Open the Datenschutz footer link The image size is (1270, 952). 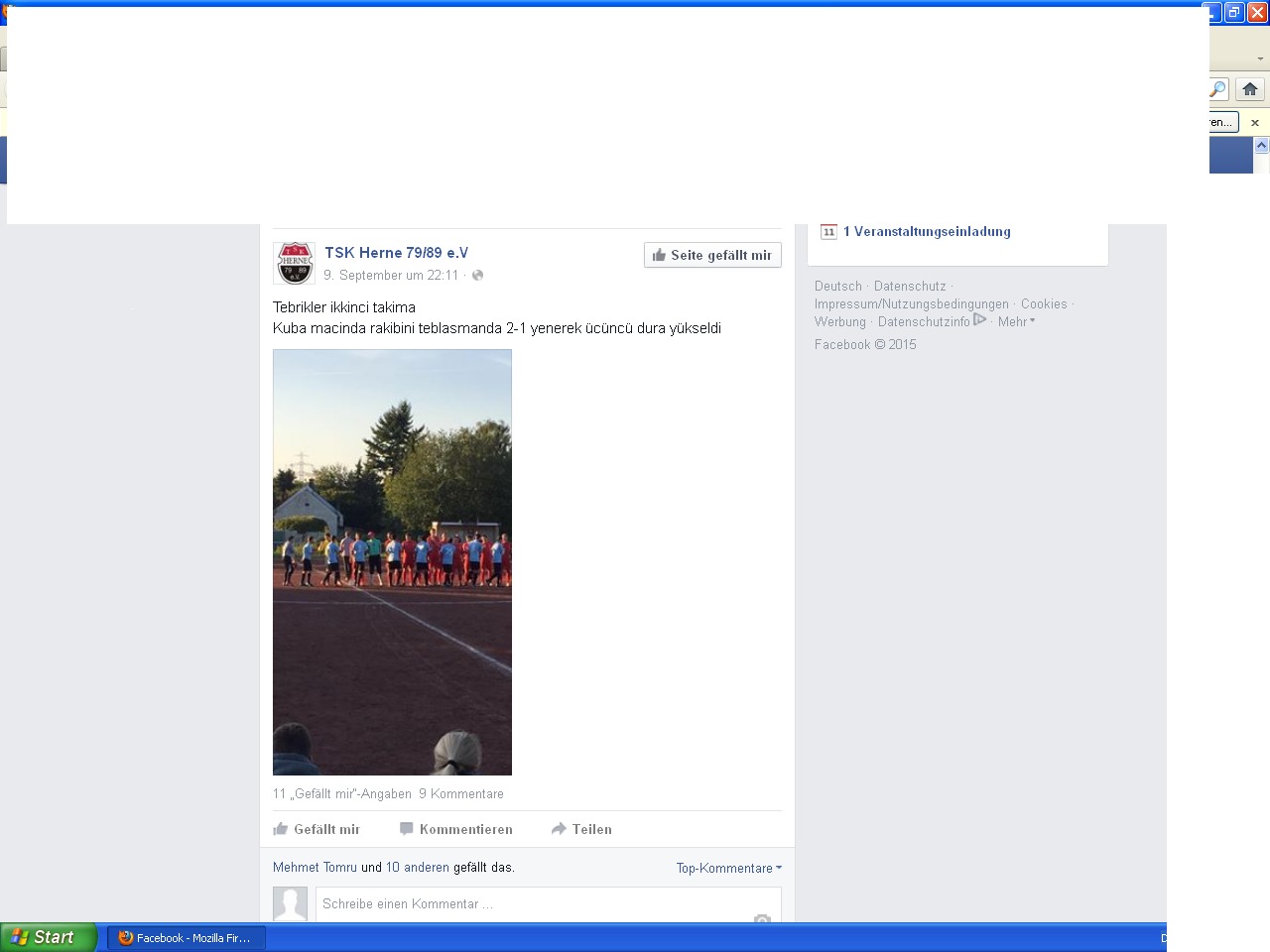[x=910, y=287]
